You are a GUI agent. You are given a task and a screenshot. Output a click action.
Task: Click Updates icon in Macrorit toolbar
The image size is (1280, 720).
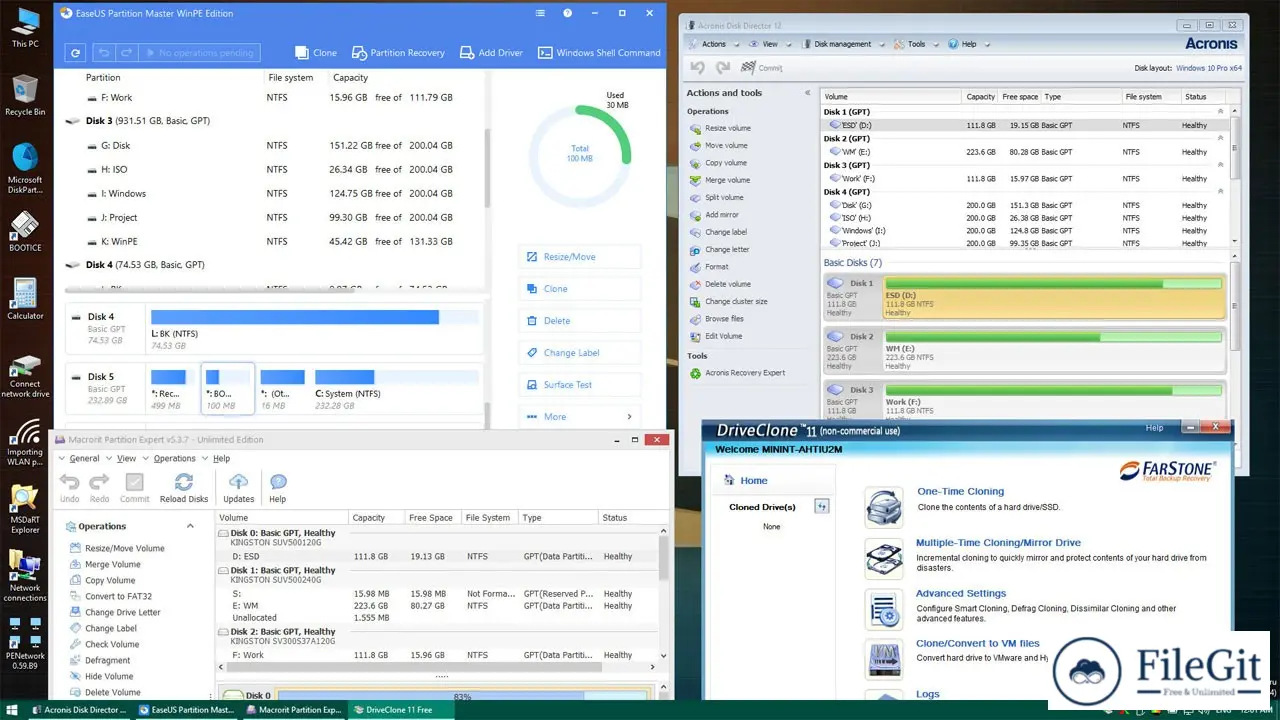point(238,488)
